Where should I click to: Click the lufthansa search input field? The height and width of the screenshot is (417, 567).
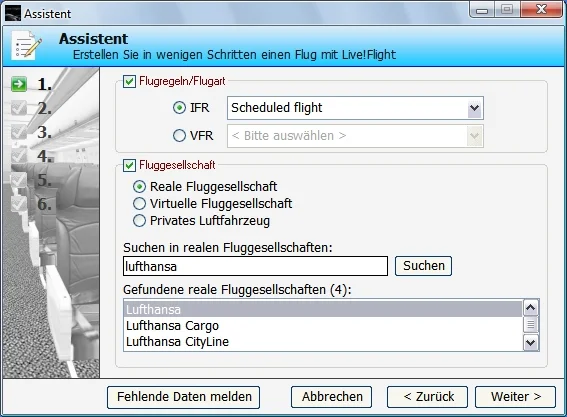(255, 266)
